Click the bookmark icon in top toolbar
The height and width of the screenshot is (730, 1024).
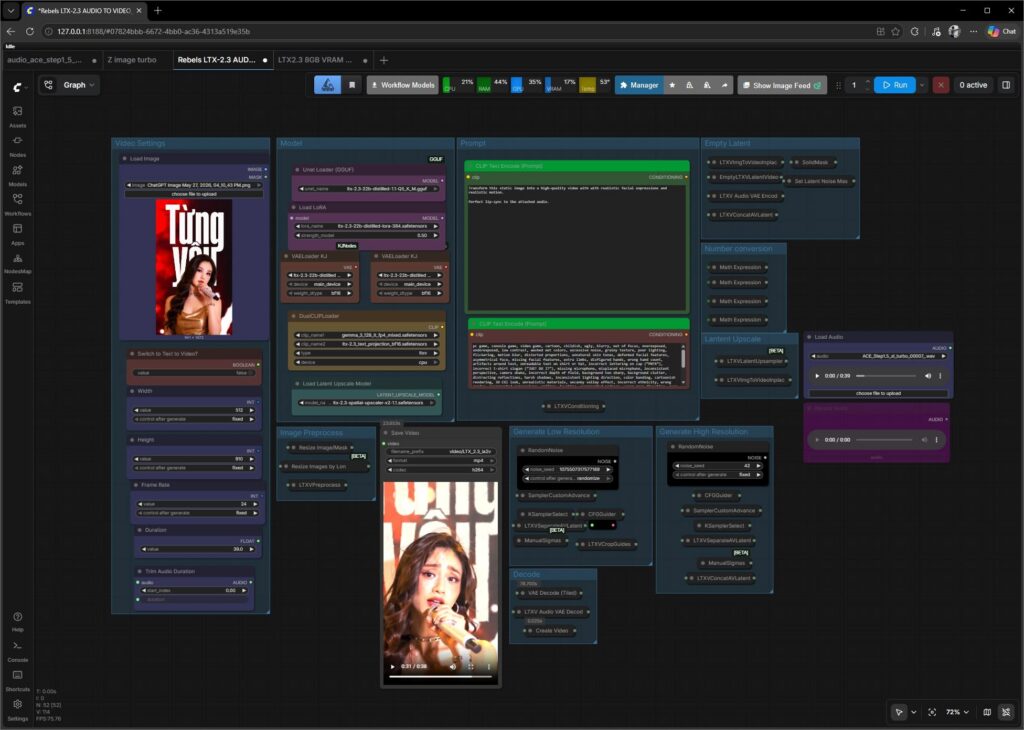(352, 85)
